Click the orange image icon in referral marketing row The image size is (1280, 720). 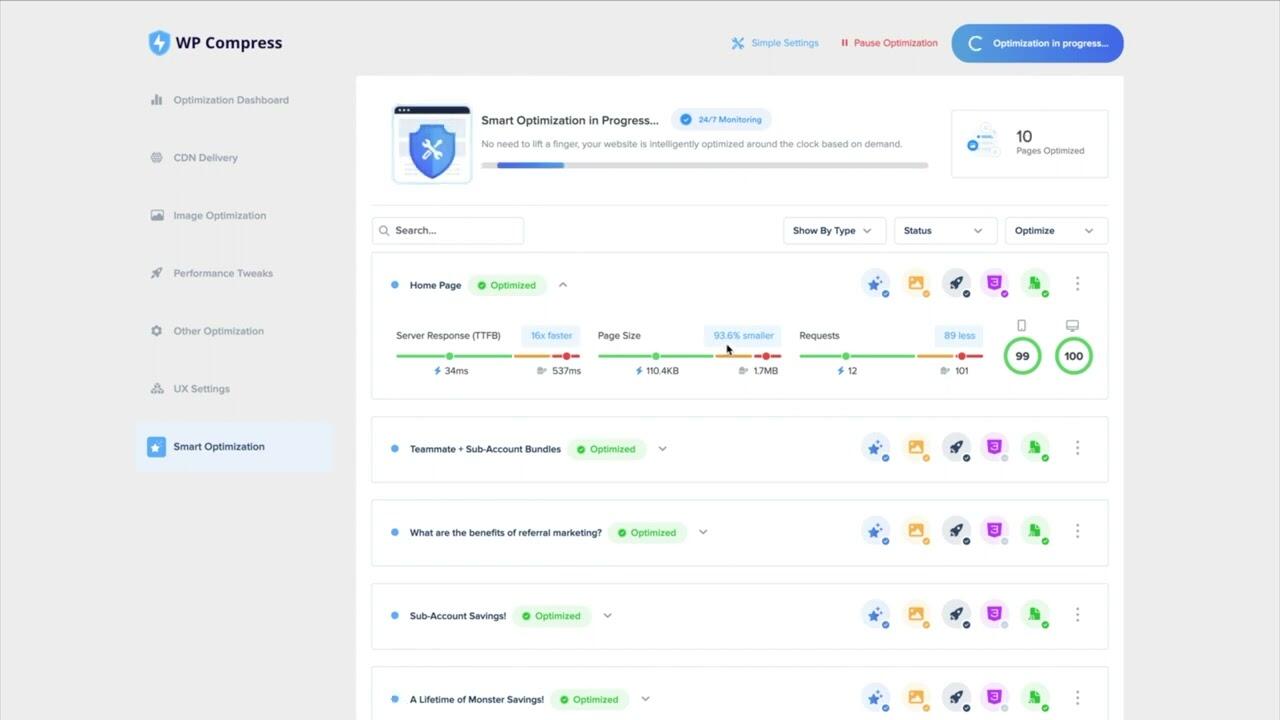916,531
